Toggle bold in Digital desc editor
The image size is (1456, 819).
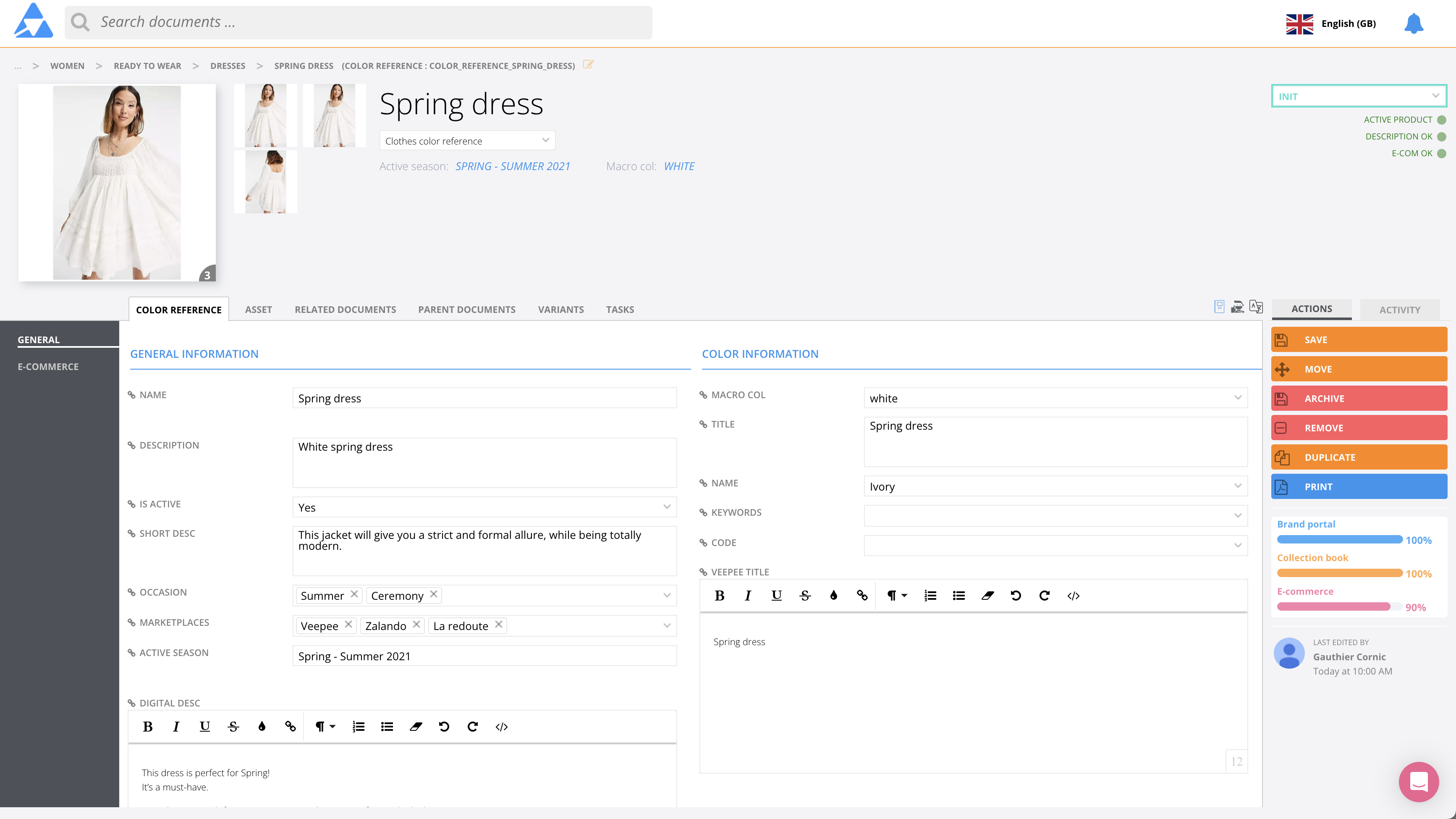(147, 727)
